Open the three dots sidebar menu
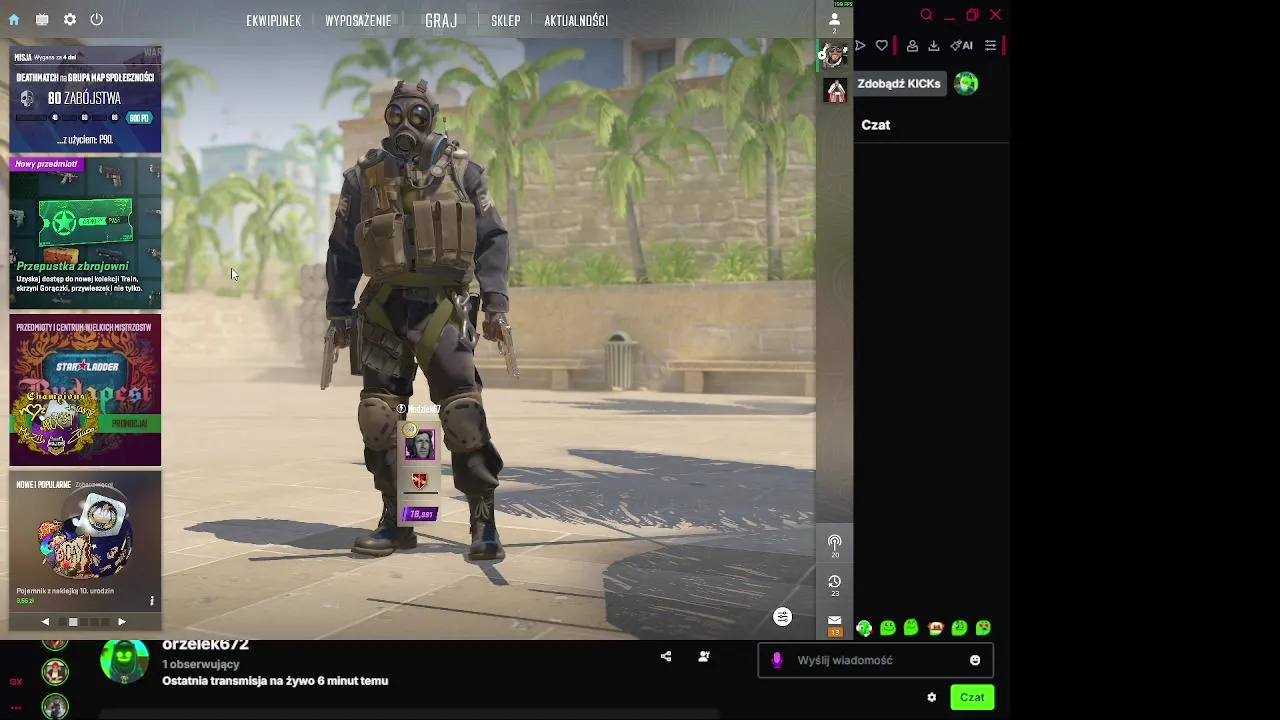Viewport: 1280px width, 720px height. [16, 707]
